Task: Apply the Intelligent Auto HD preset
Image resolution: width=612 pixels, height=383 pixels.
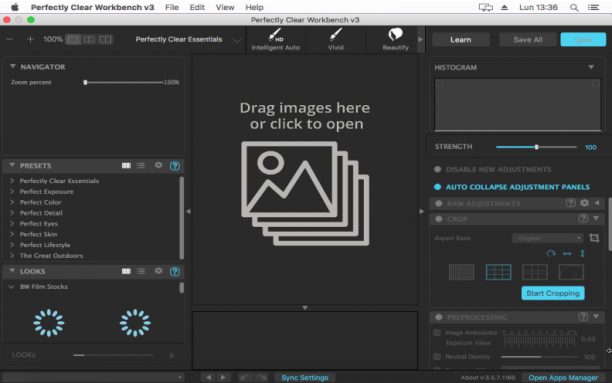Action: tap(276, 39)
